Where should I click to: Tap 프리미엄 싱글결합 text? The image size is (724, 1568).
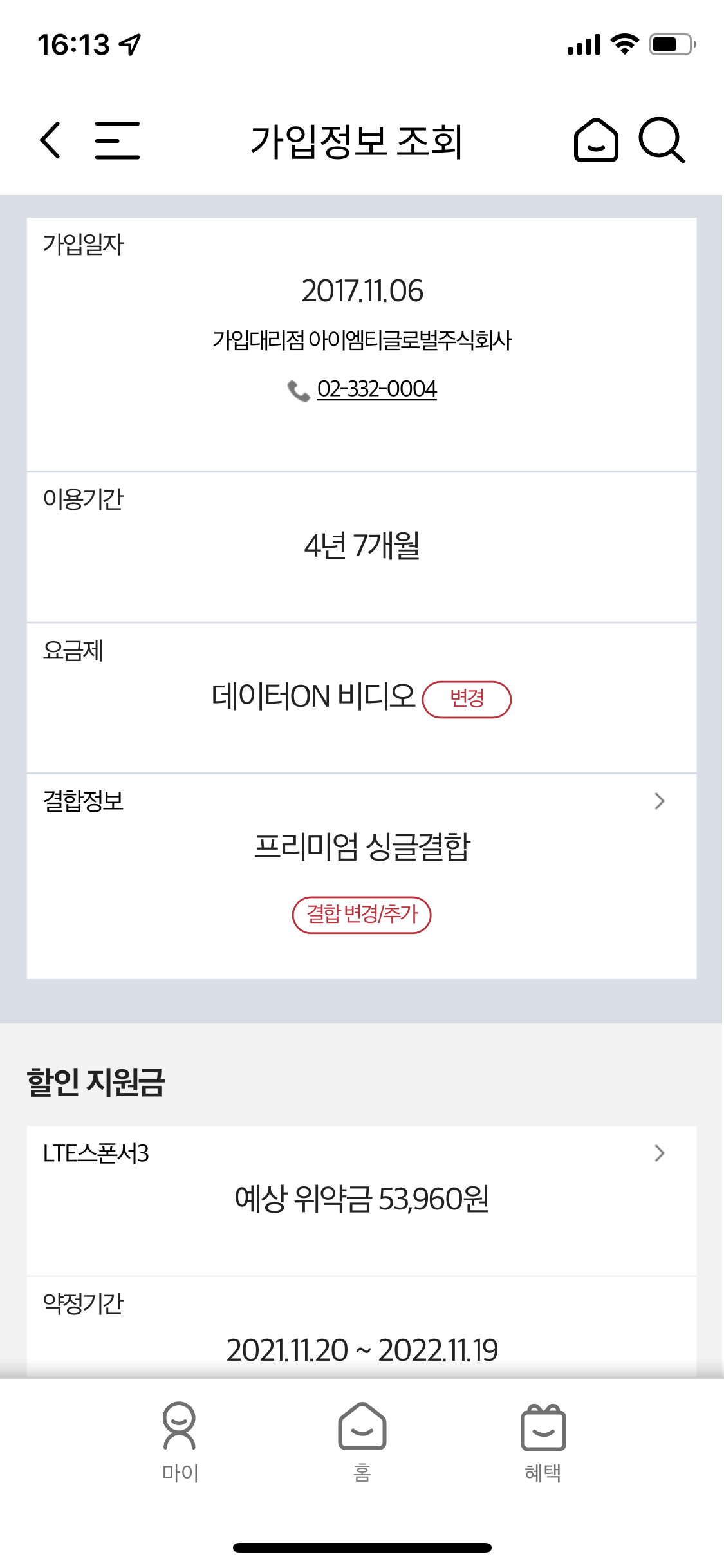(362, 846)
